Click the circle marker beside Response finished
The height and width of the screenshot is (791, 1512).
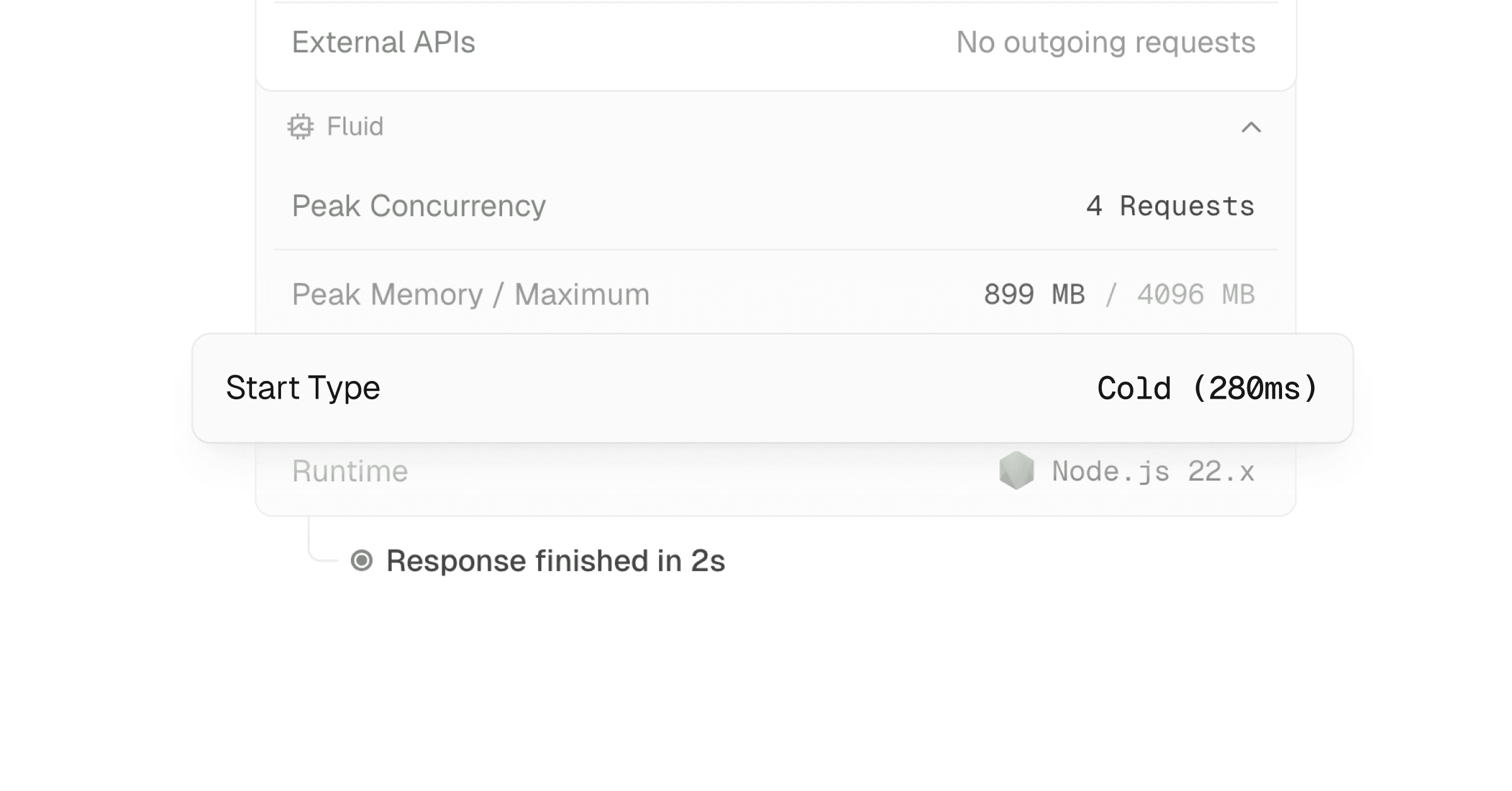(362, 560)
